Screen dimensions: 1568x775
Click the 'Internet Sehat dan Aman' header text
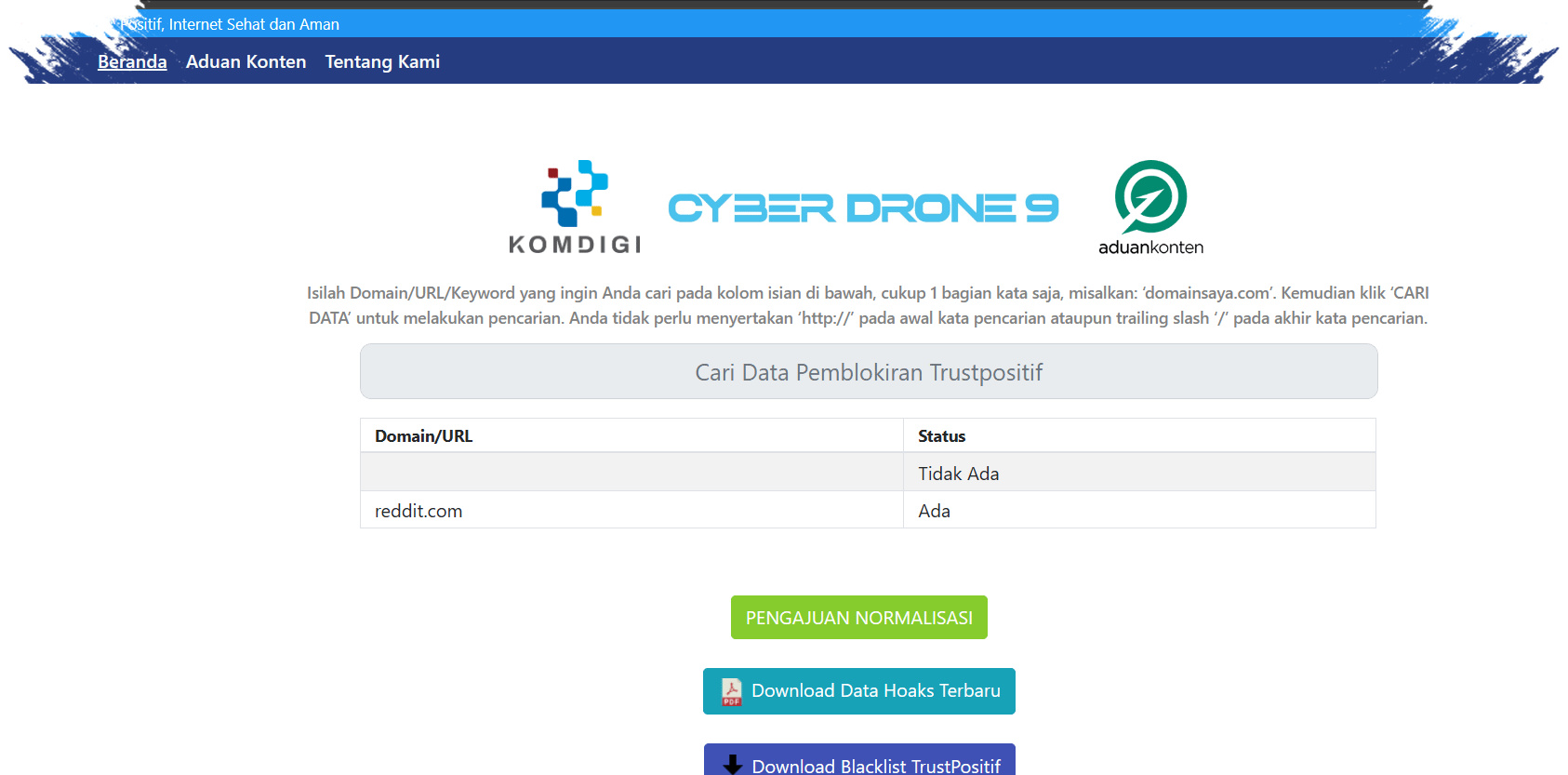pos(254,24)
